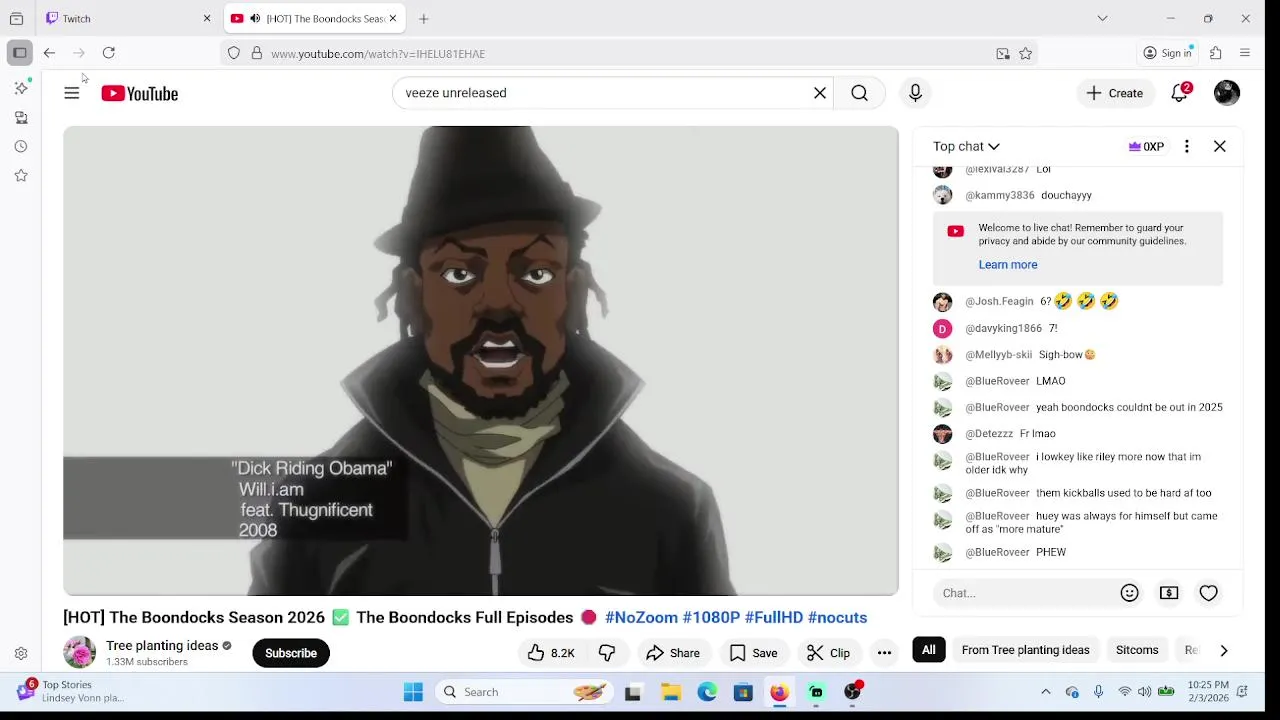The height and width of the screenshot is (720, 1280).
Task: Open the Firefox application menu
Action: tap(1245, 53)
